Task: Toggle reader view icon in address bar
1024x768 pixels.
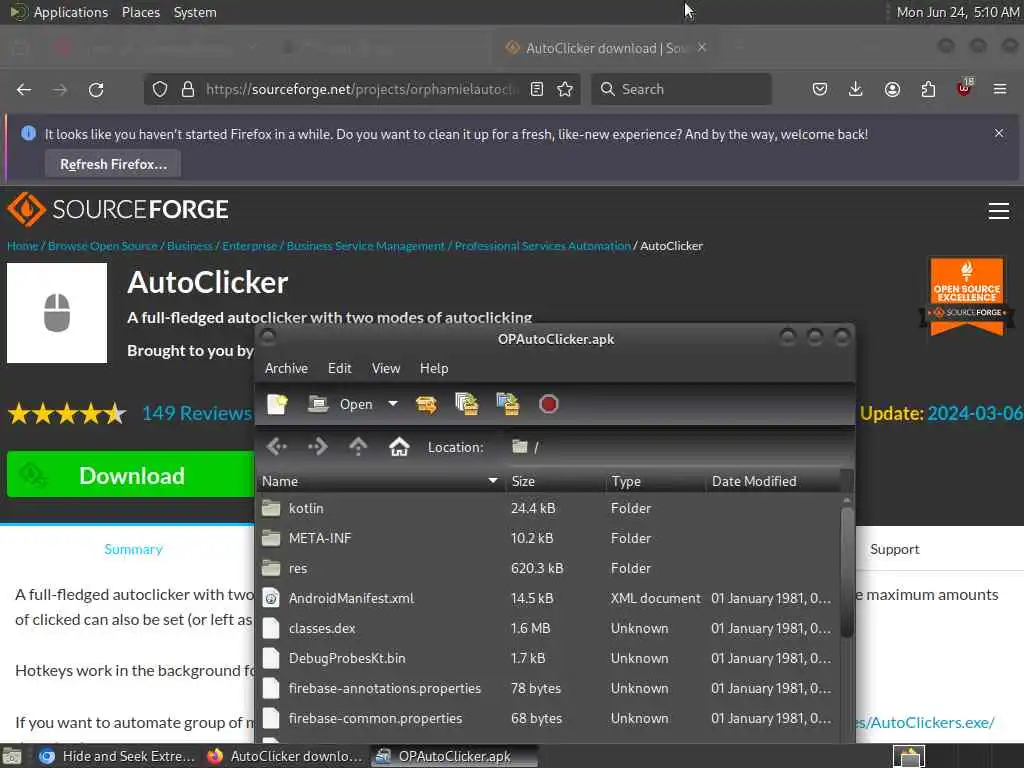Action: [537, 89]
